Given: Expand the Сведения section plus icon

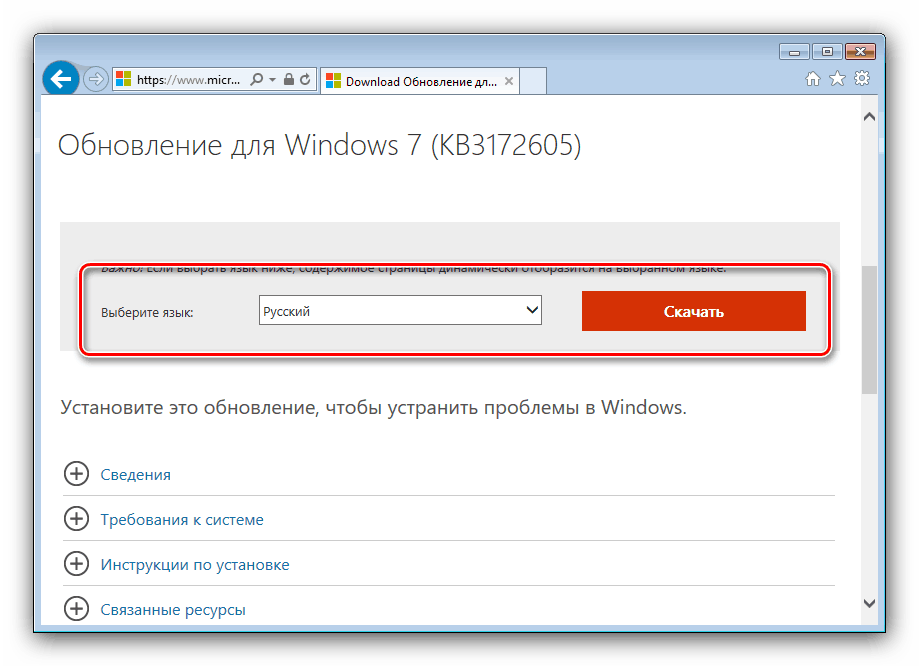Looking at the screenshot, I should (x=76, y=474).
